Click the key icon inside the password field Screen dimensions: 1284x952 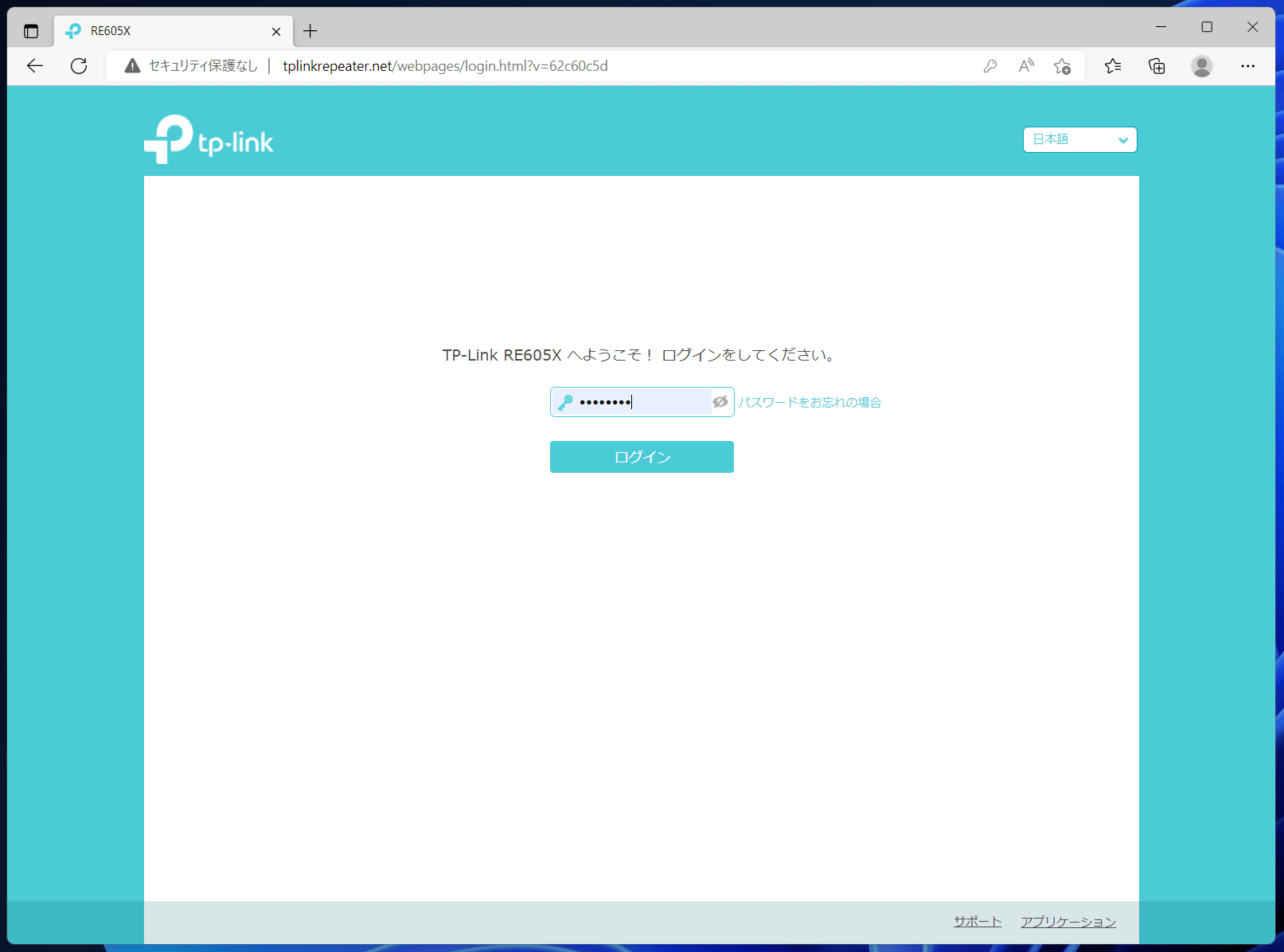click(x=565, y=403)
